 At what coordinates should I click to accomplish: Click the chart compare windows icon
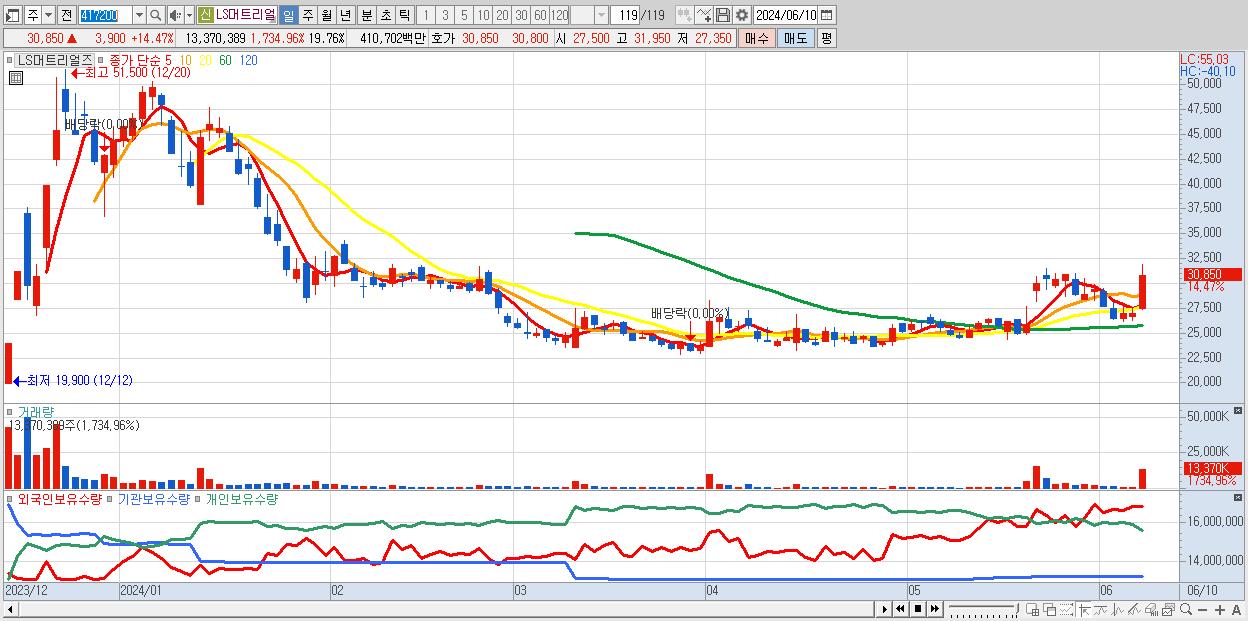pyautogui.click(x=1168, y=609)
